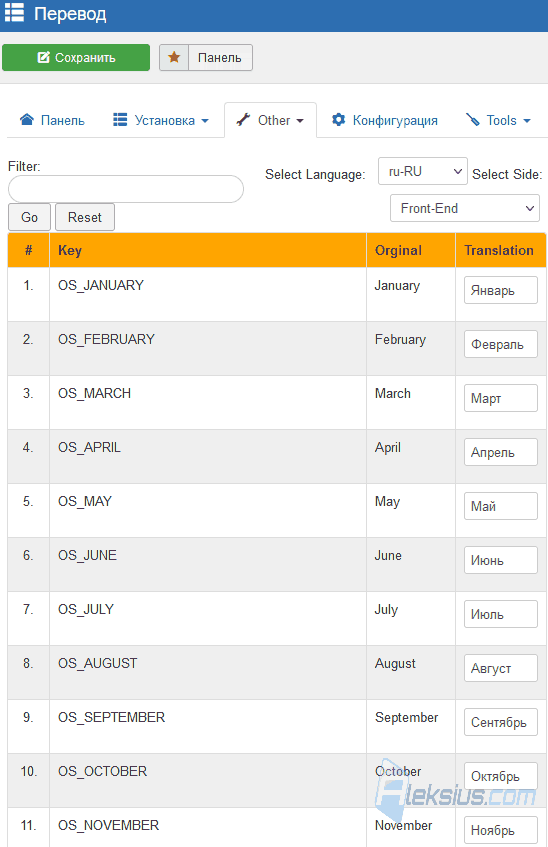This screenshot has width=548, height=847.
Task: Click the original text February
Action: tap(400, 339)
